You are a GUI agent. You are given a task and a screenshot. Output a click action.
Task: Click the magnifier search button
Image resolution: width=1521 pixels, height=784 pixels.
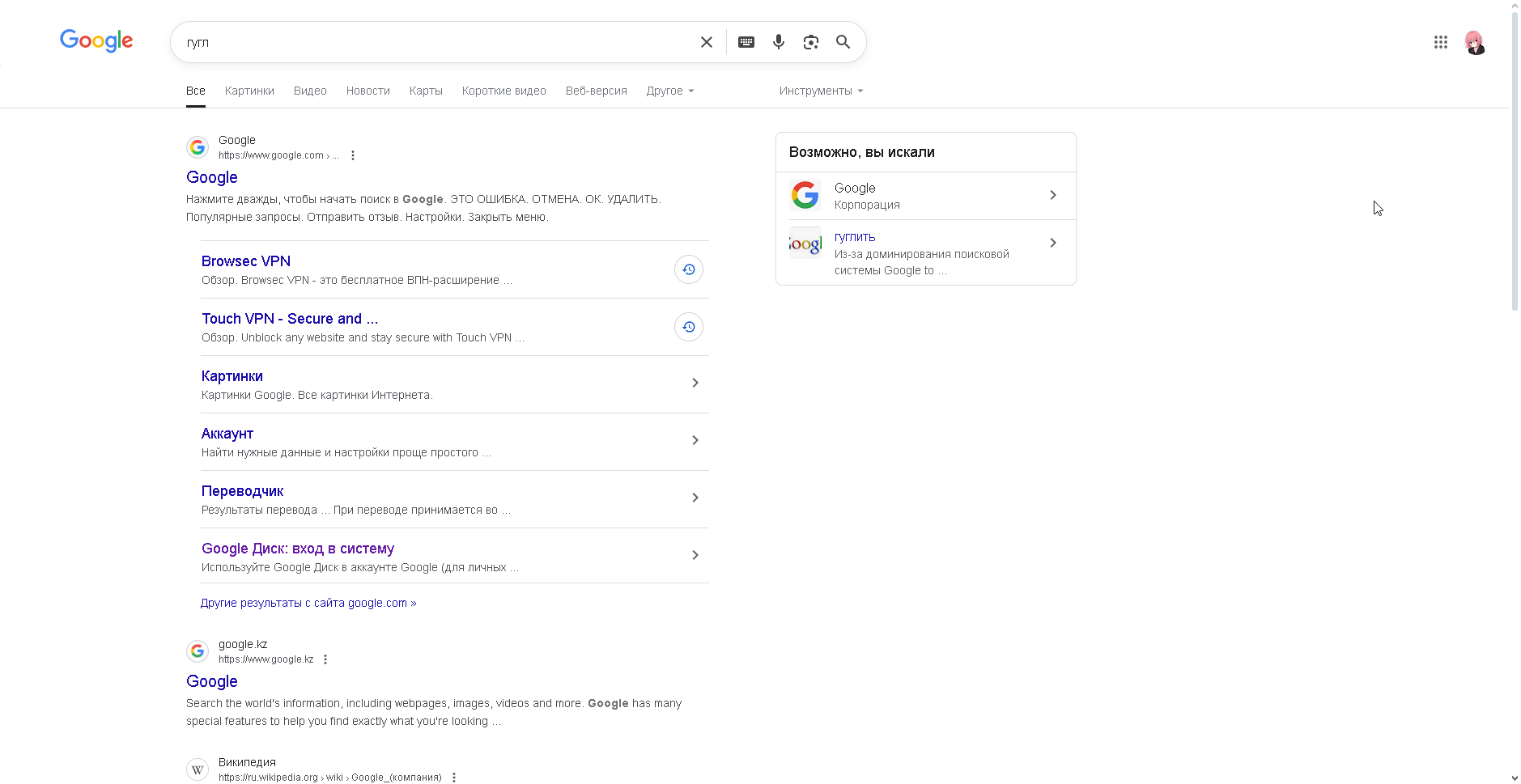point(843,42)
